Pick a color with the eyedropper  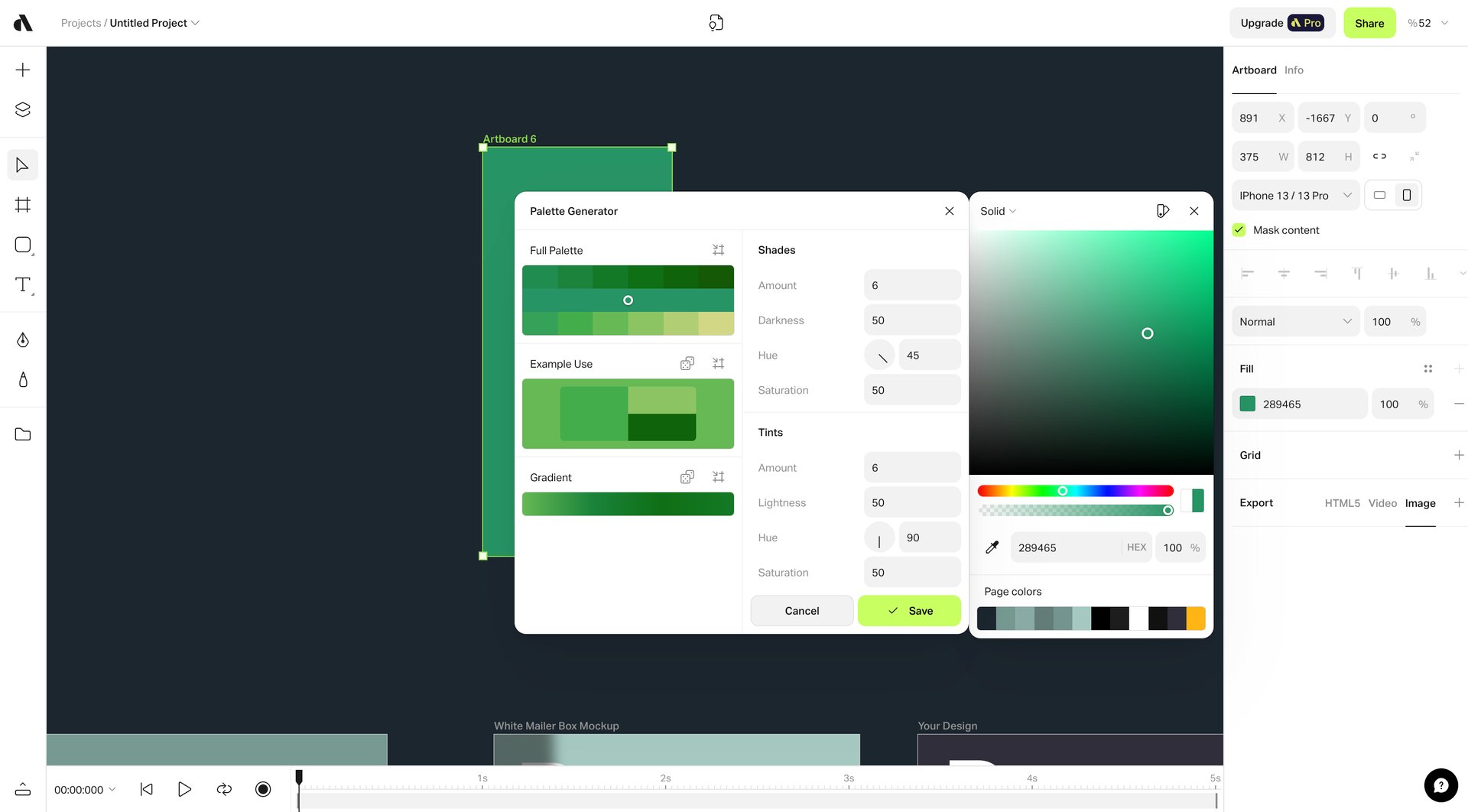[992, 547]
